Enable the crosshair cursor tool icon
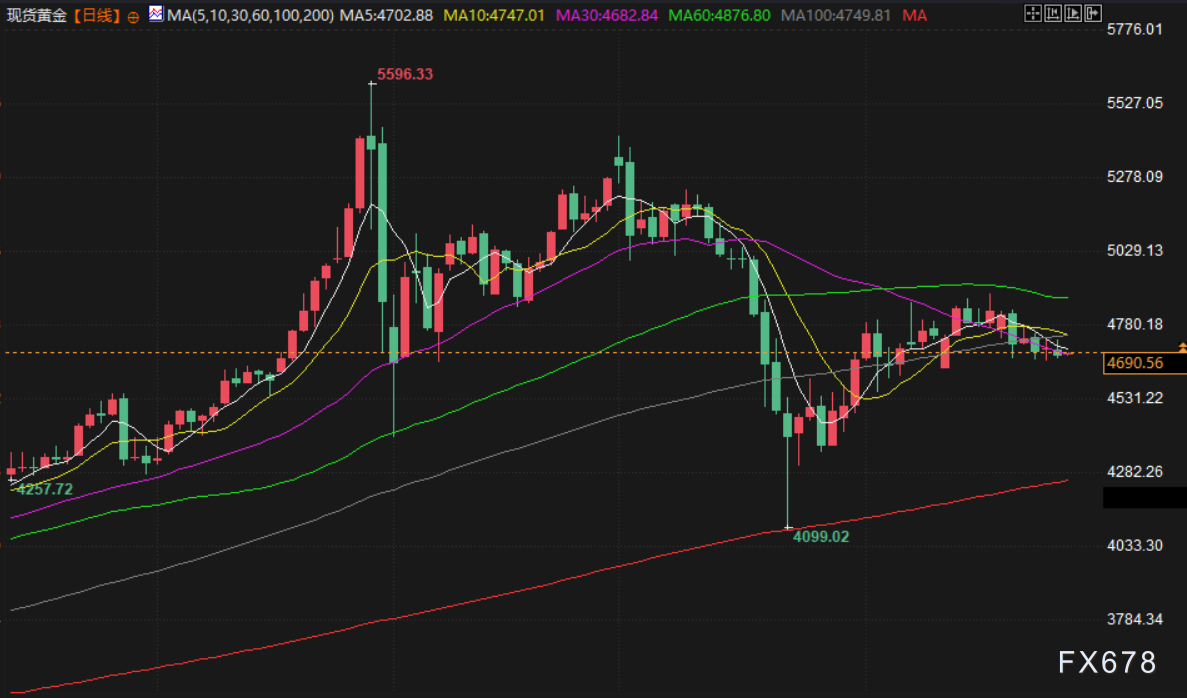Viewport: 1187px width, 698px height. [1033, 13]
